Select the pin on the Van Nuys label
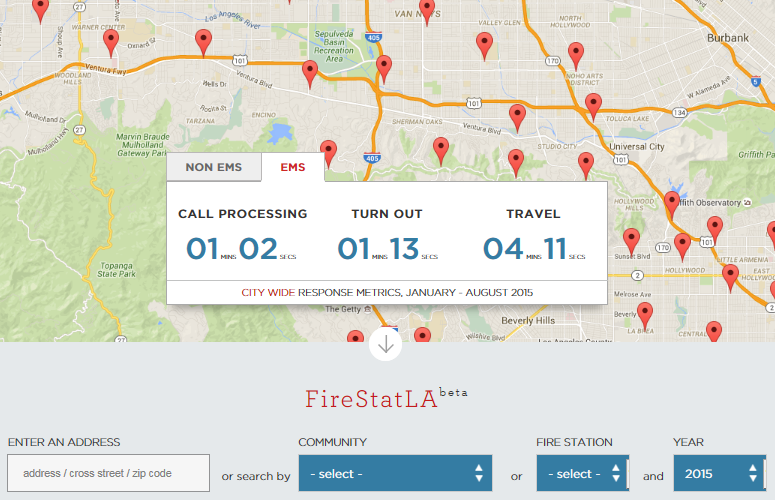This screenshot has width=775, height=500. [427, 11]
